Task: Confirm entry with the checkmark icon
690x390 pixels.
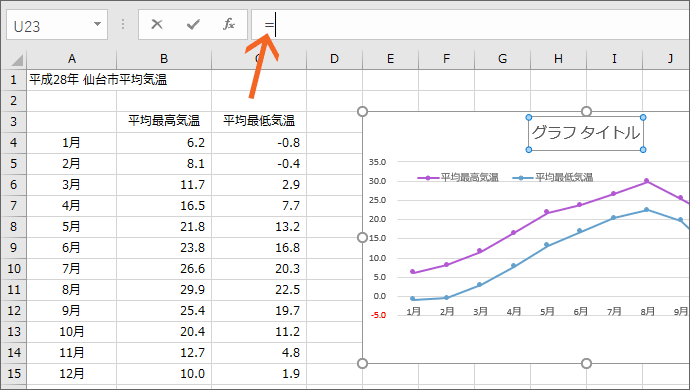Action: click(193, 24)
